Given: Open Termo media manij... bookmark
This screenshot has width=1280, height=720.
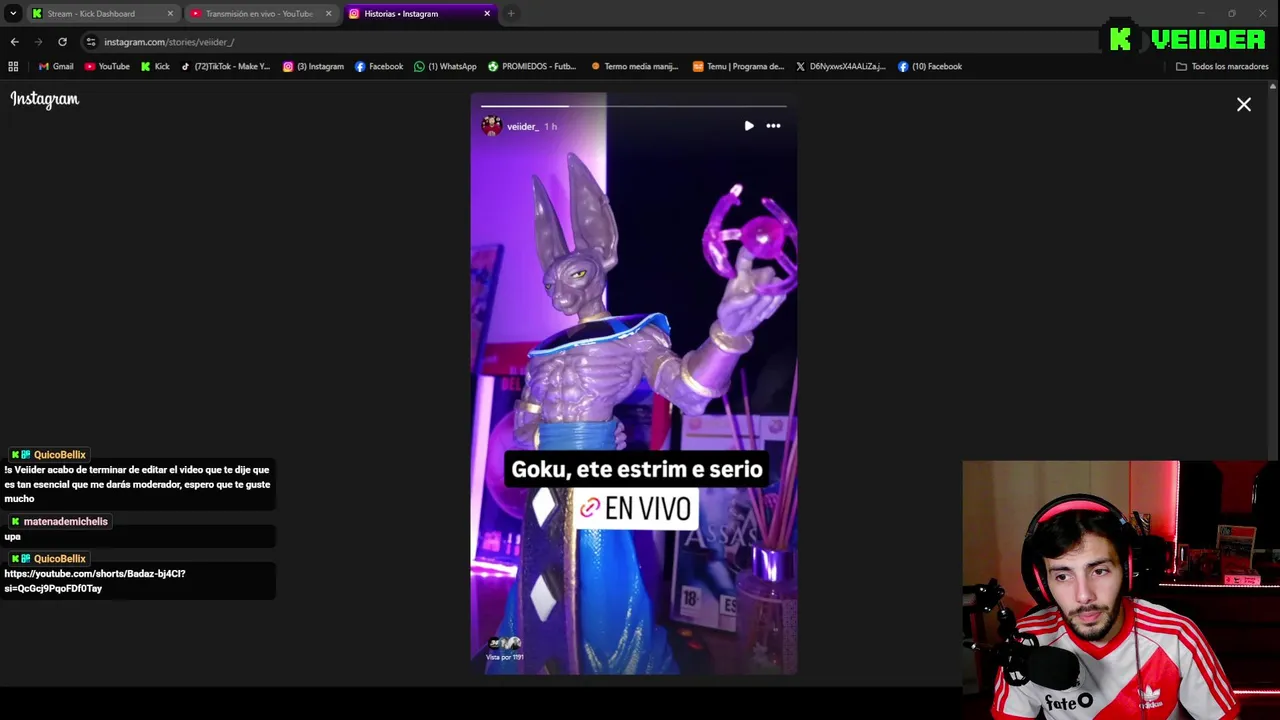Looking at the screenshot, I should click(x=635, y=67).
